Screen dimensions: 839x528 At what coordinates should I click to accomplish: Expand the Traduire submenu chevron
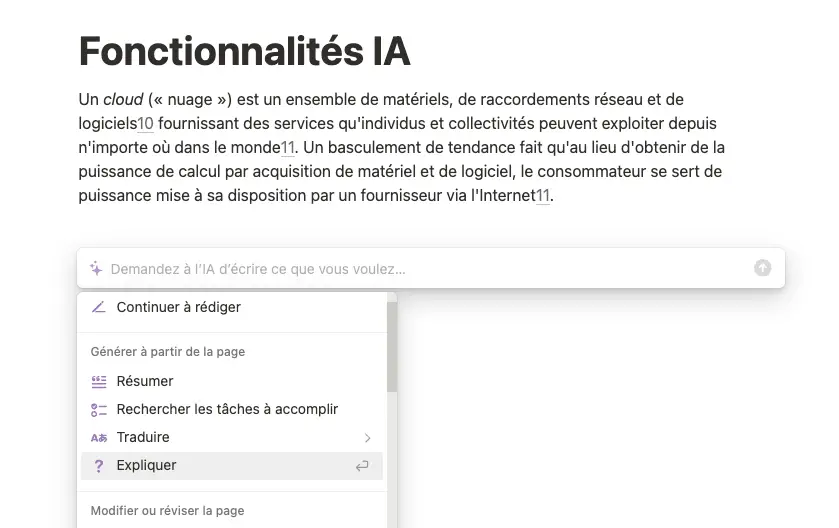(x=368, y=438)
